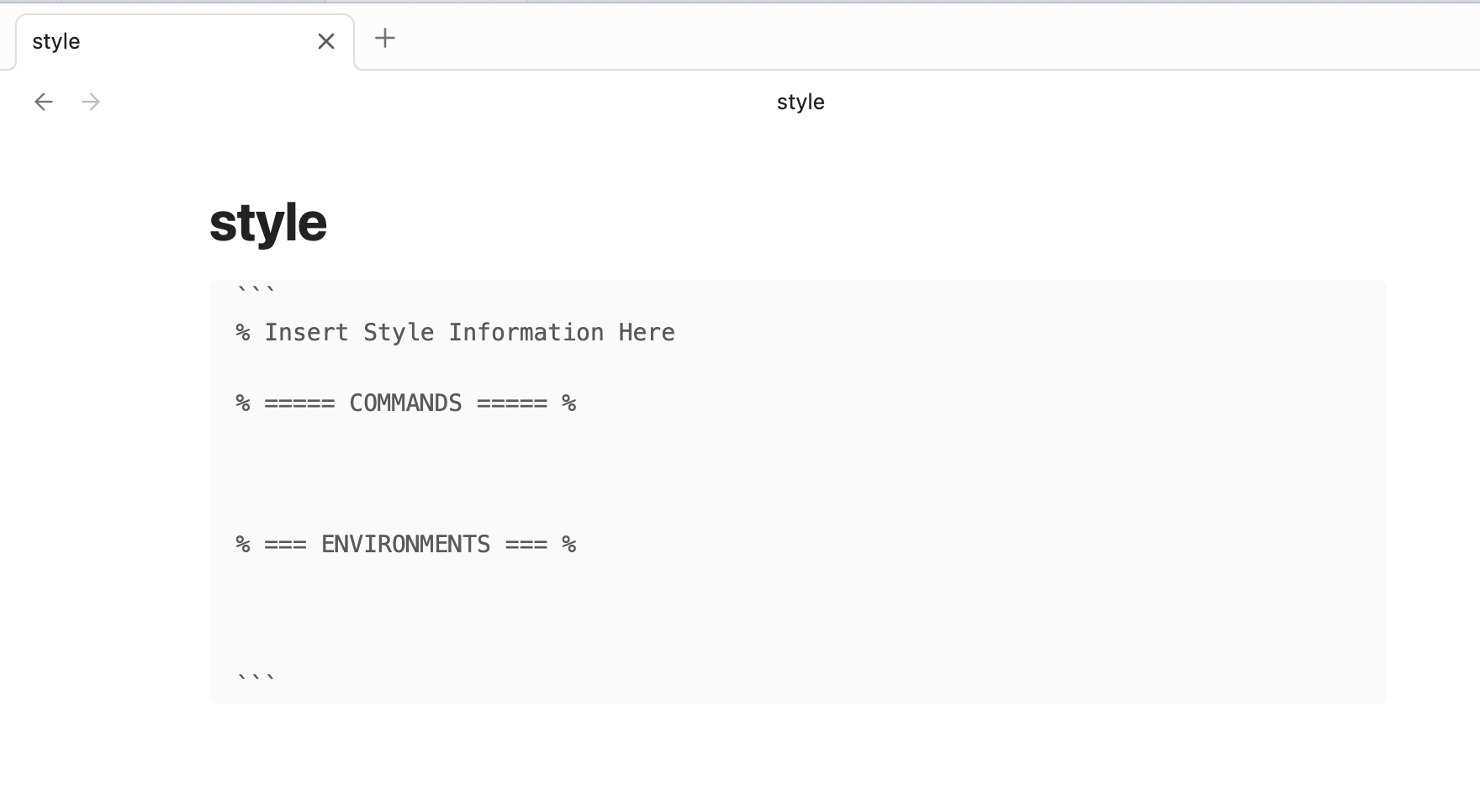
Task: Close the style tab
Action: (x=326, y=41)
